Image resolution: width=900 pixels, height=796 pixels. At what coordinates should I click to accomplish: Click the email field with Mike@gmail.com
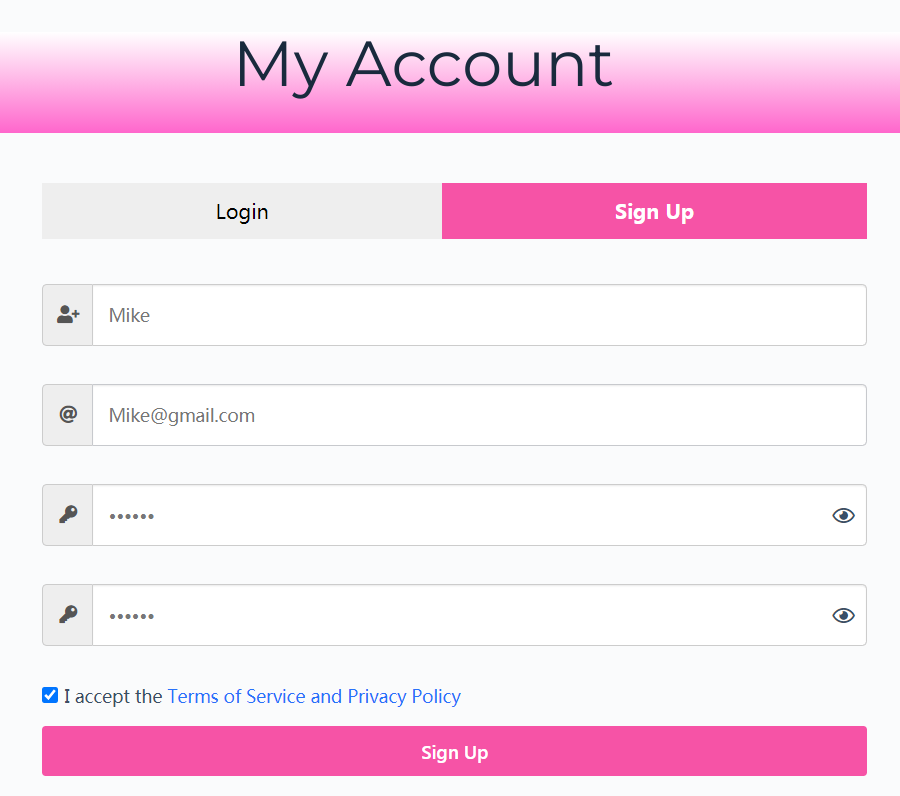[479, 415]
